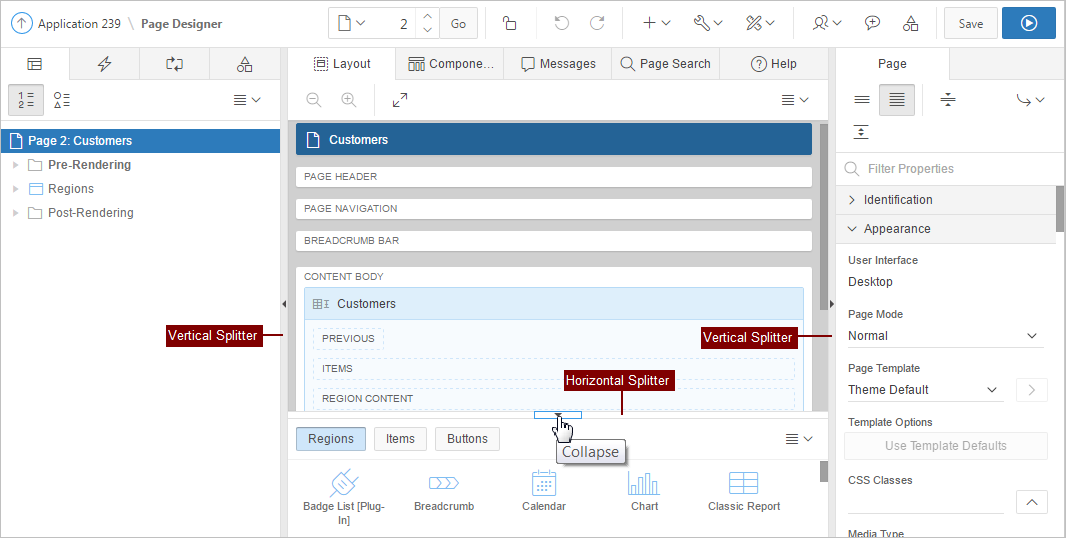Select the Items gallery tab
The height and width of the screenshot is (538, 1066).
[400, 438]
